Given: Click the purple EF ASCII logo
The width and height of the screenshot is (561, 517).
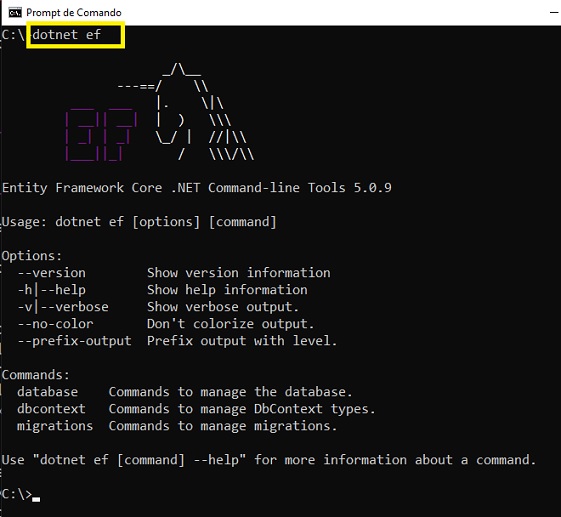Looking at the screenshot, I should tap(101, 135).
